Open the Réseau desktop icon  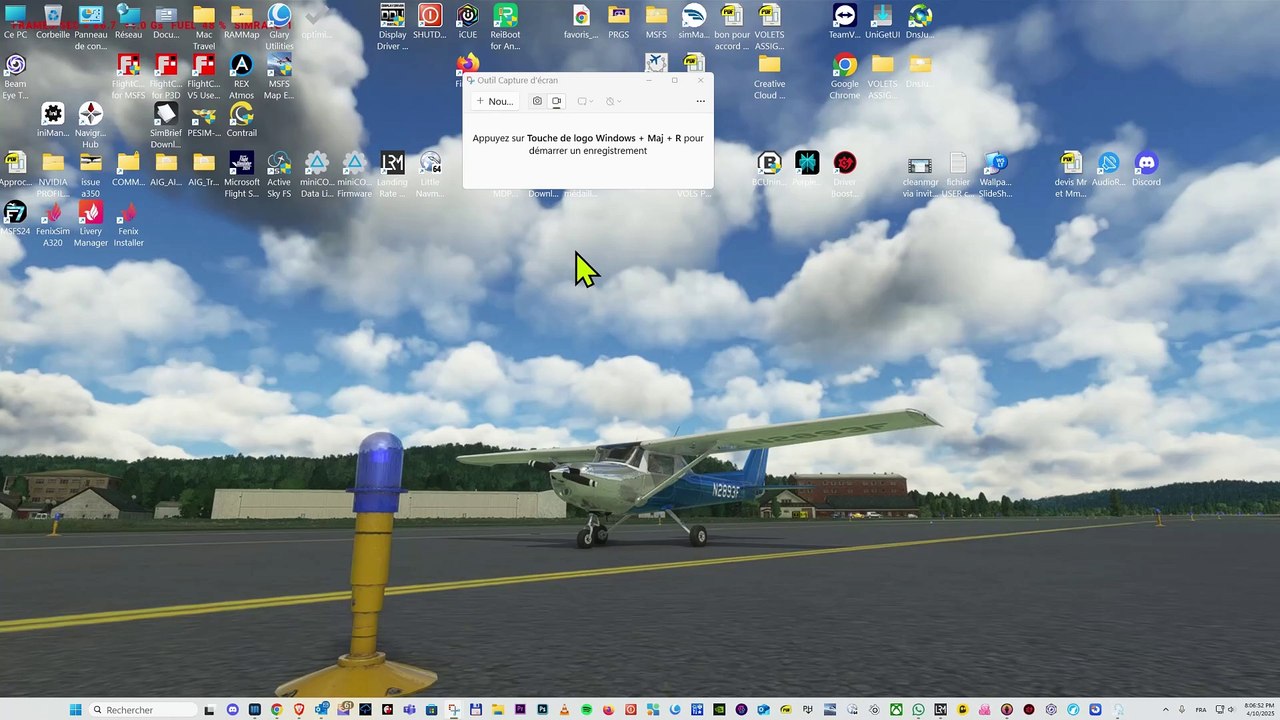(x=128, y=22)
